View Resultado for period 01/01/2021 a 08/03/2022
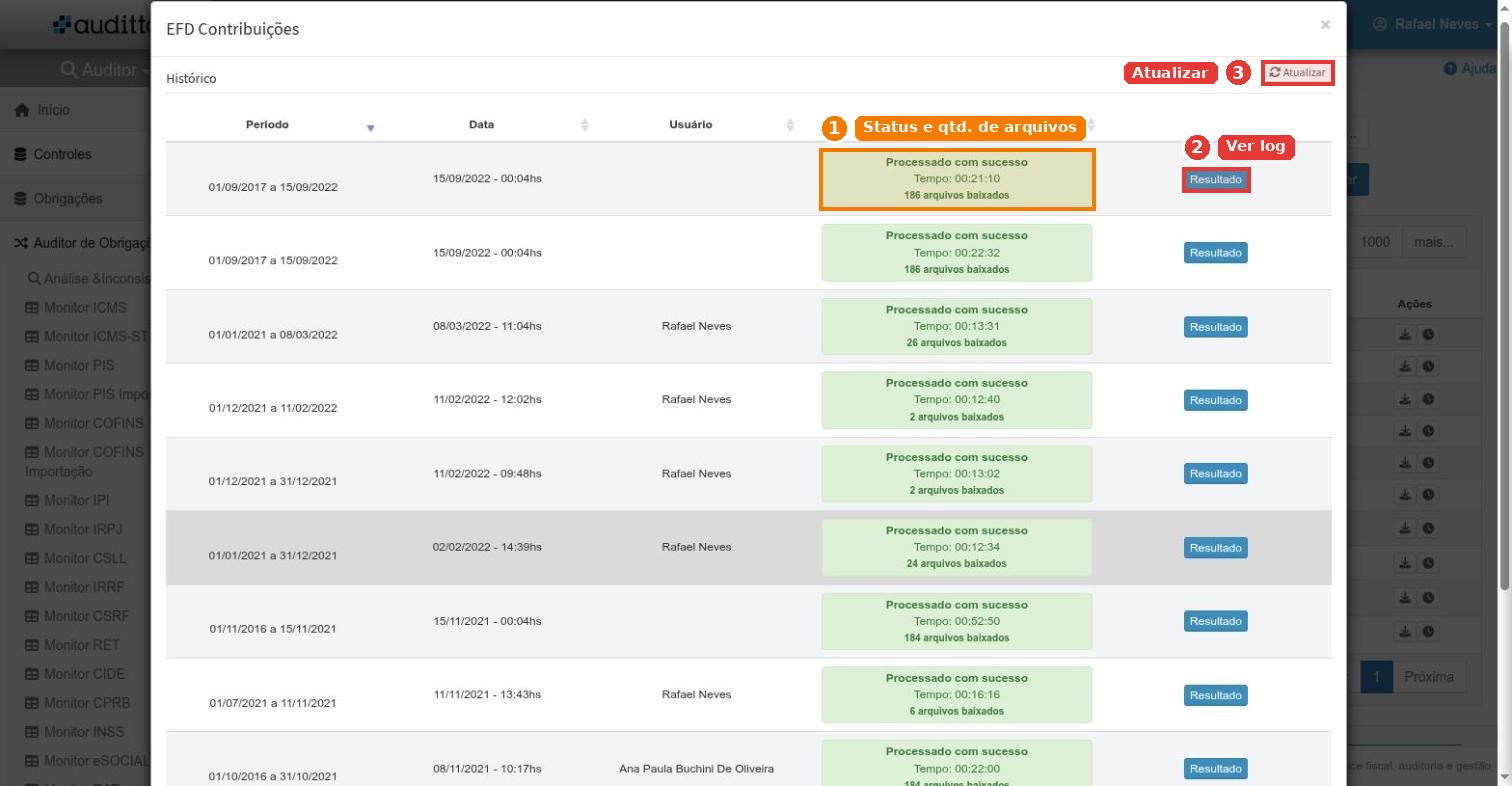 [x=1216, y=327]
